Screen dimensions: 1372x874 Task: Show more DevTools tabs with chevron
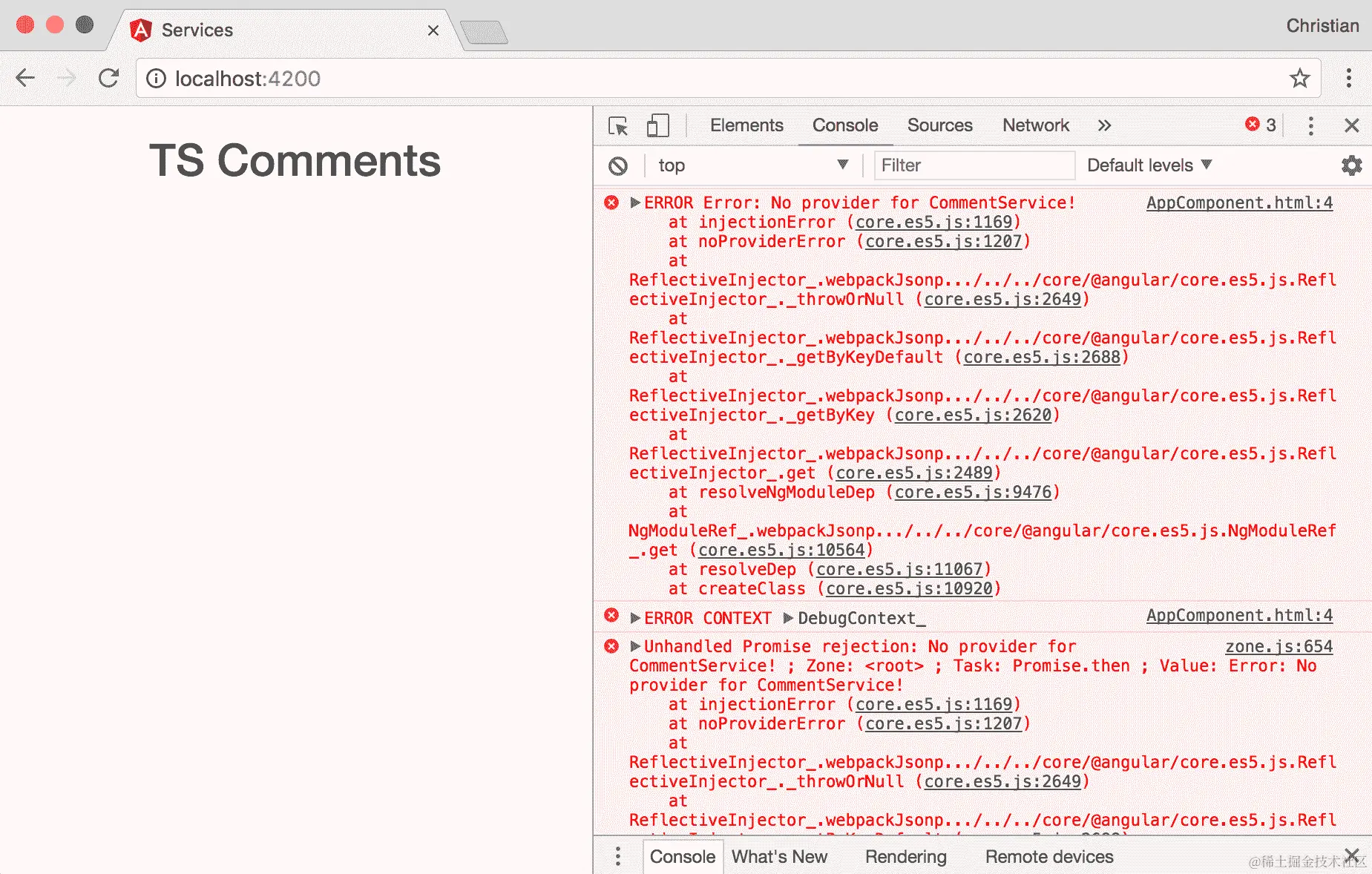point(1104,125)
